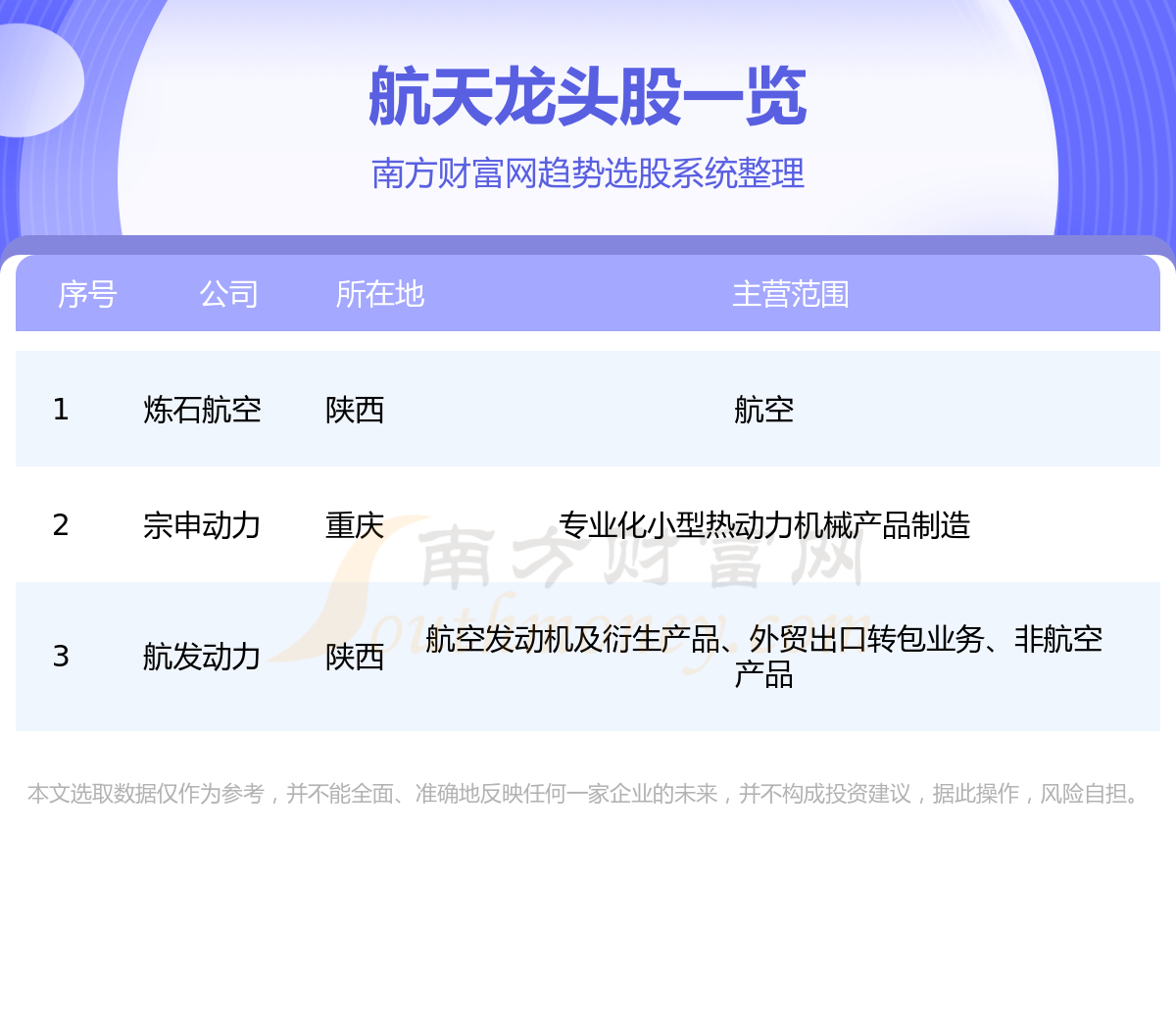Select company name 航发动力
Viewport: 1176px width, 1029px height.
202,656
